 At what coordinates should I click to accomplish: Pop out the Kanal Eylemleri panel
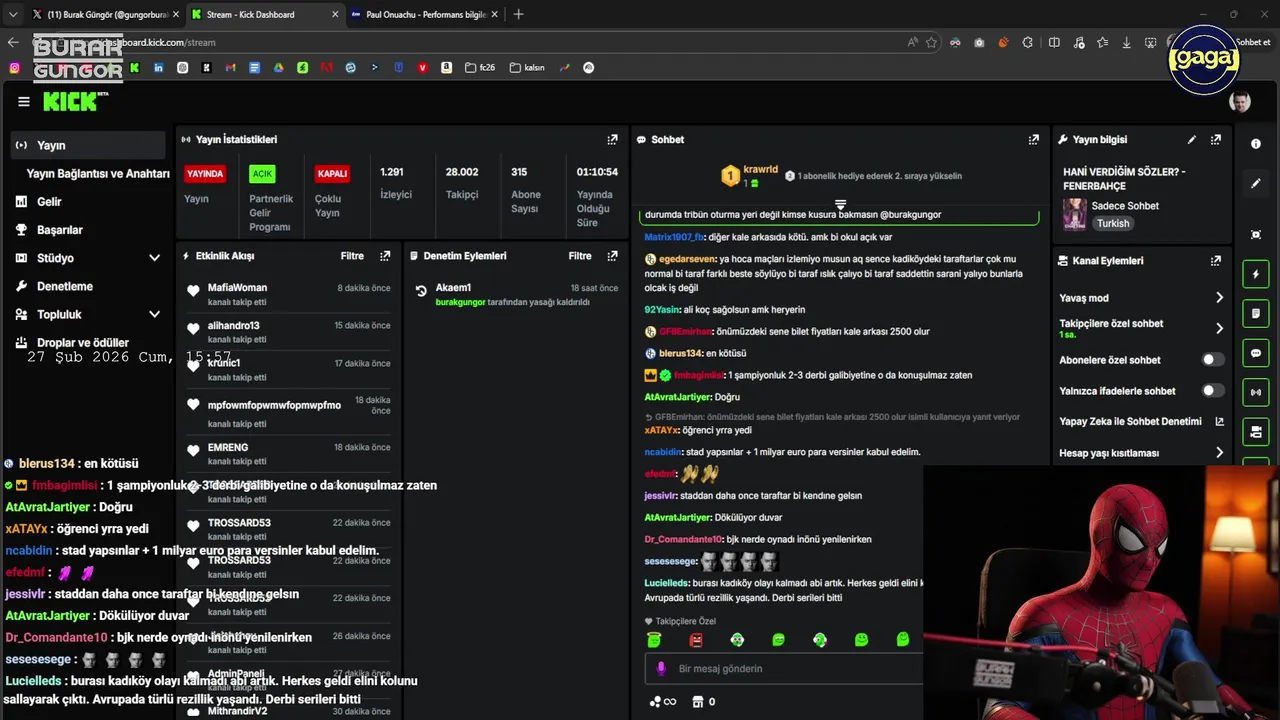point(1216,261)
